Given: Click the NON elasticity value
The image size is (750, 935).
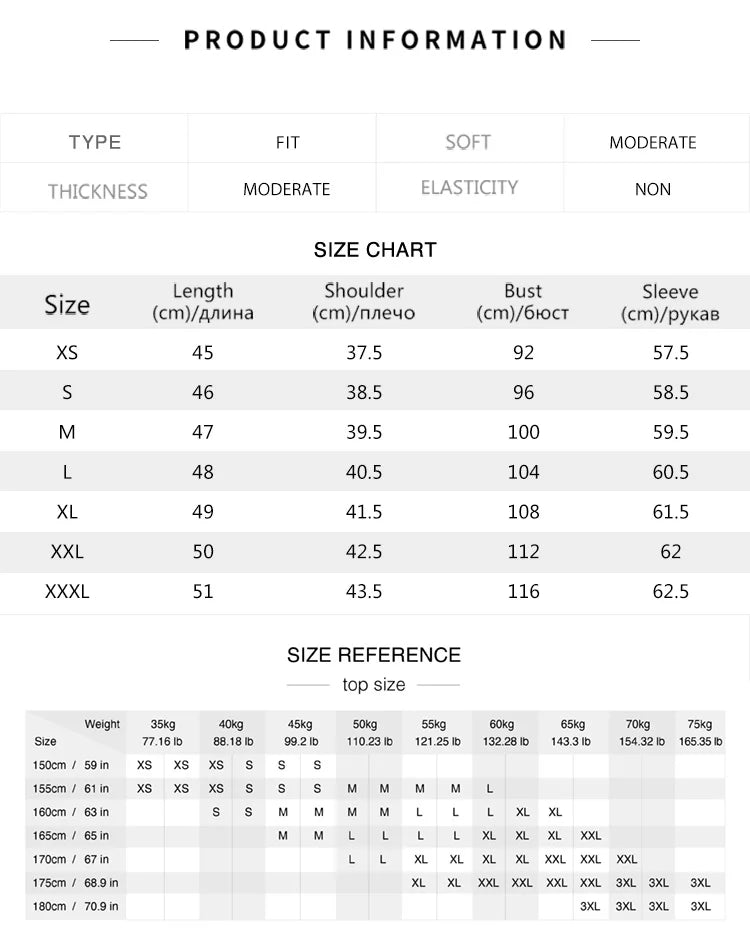Looking at the screenshot, I should click(653, 189).
